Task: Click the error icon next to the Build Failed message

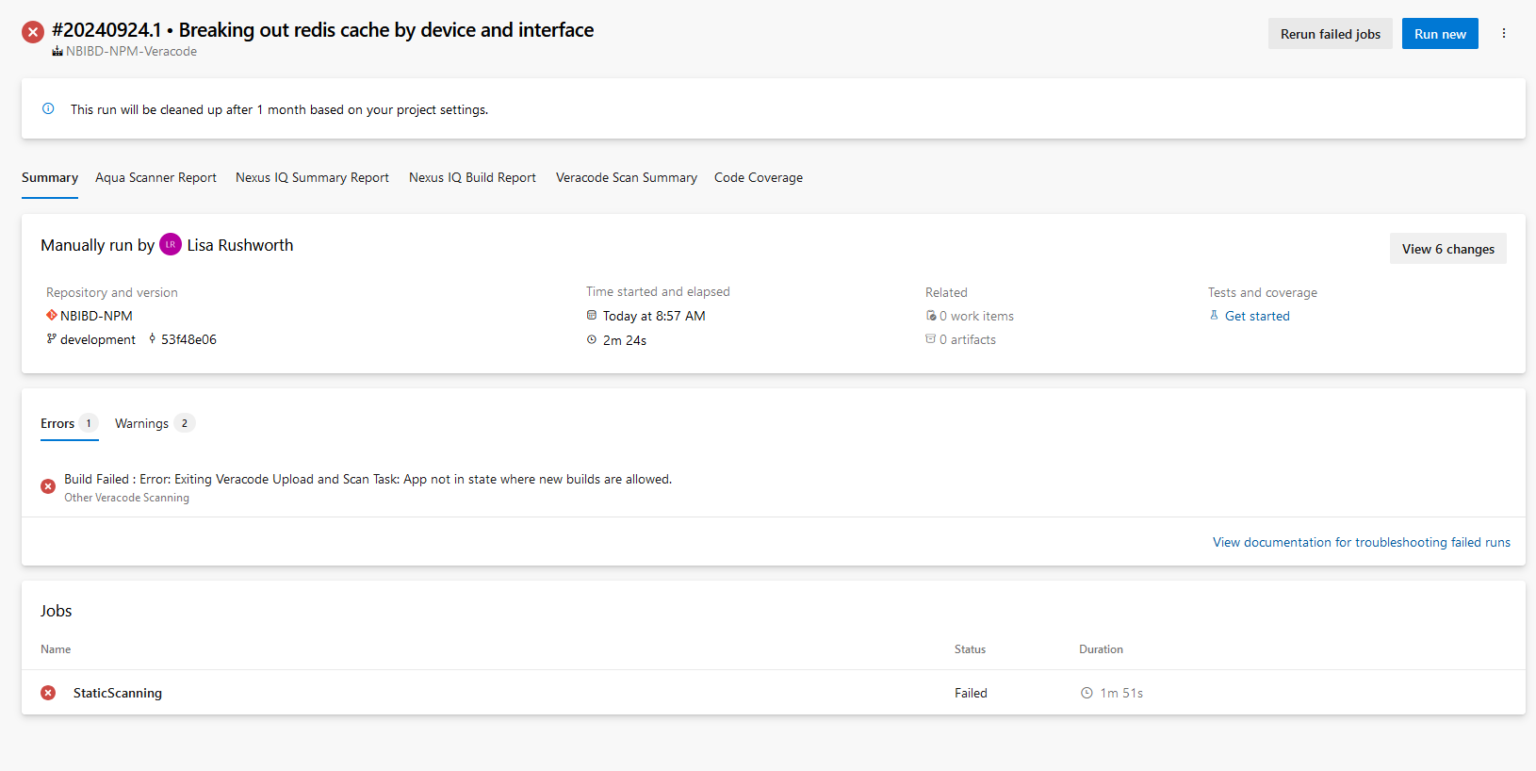Action: click(x=47, y=485)
